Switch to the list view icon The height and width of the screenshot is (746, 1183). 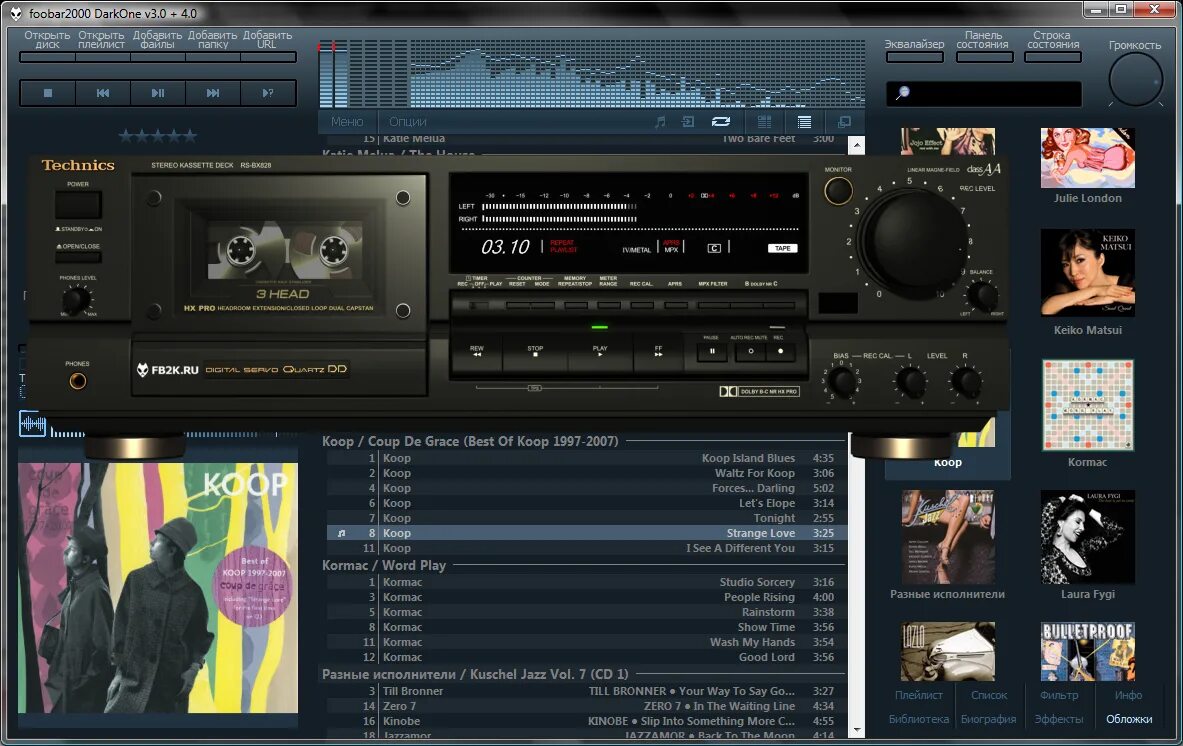[804, 121]
